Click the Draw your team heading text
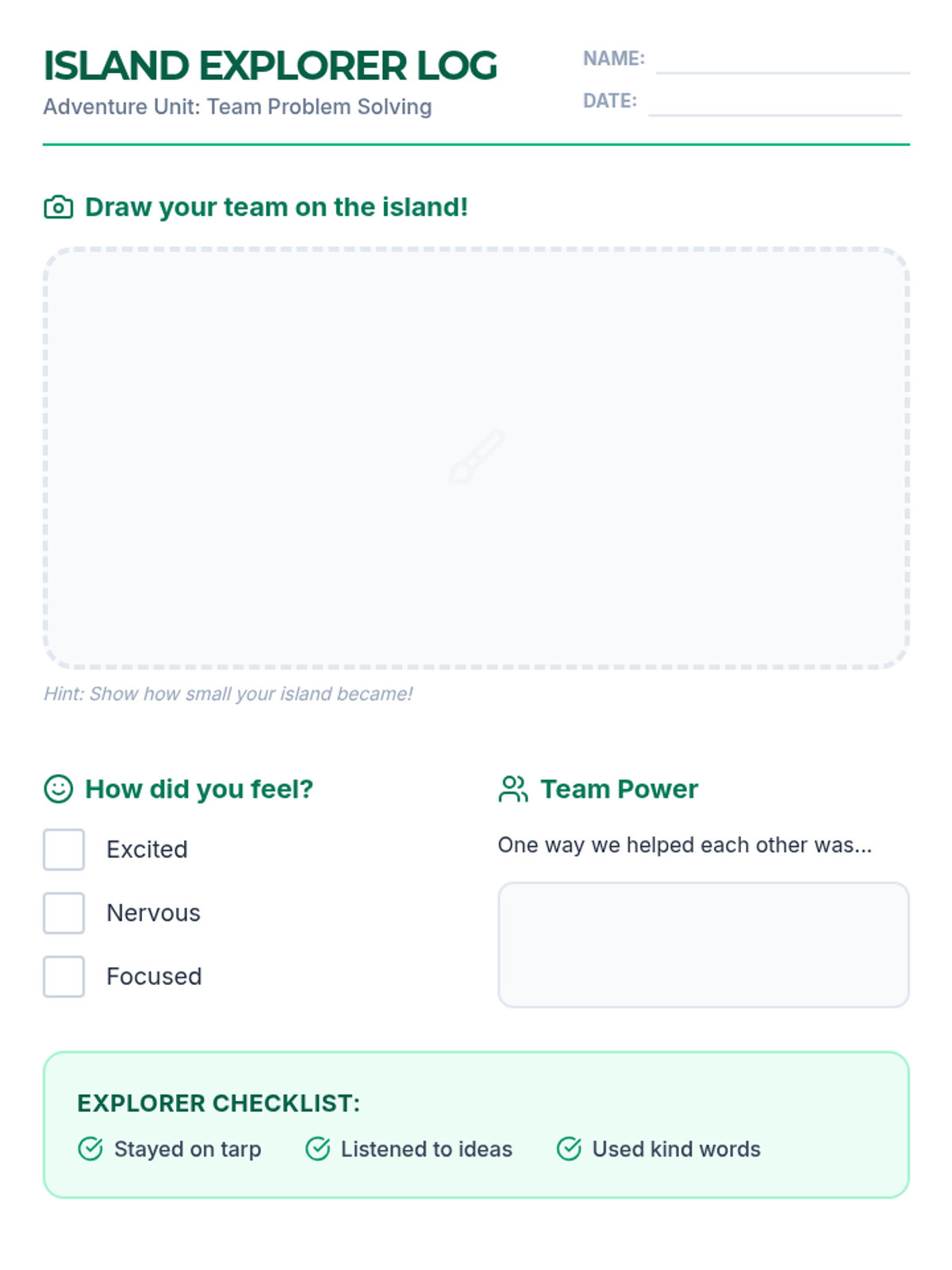Screen dimensions: 952x1270 [x=276, y=207]
